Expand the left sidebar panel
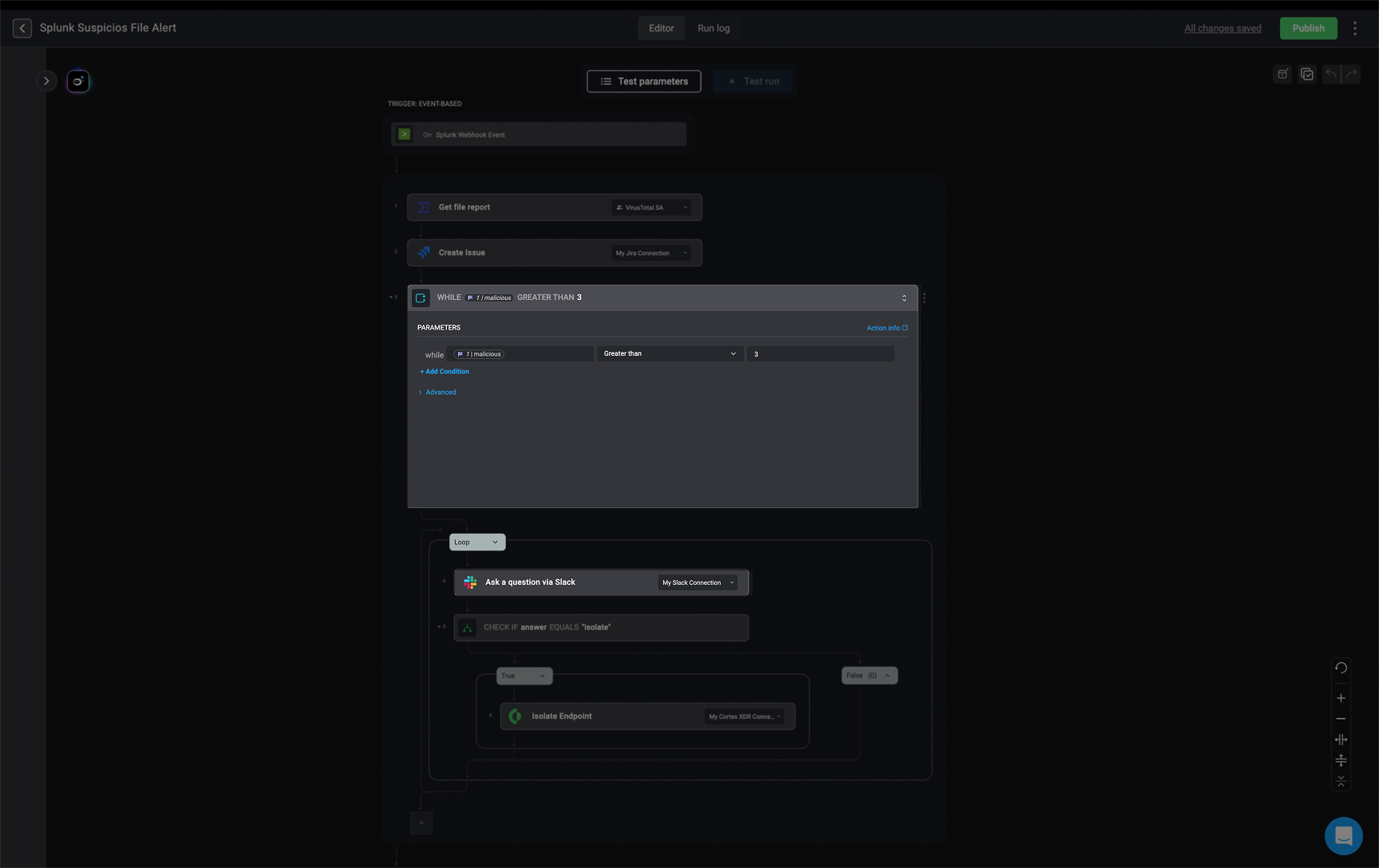 [x=46, y=81]
